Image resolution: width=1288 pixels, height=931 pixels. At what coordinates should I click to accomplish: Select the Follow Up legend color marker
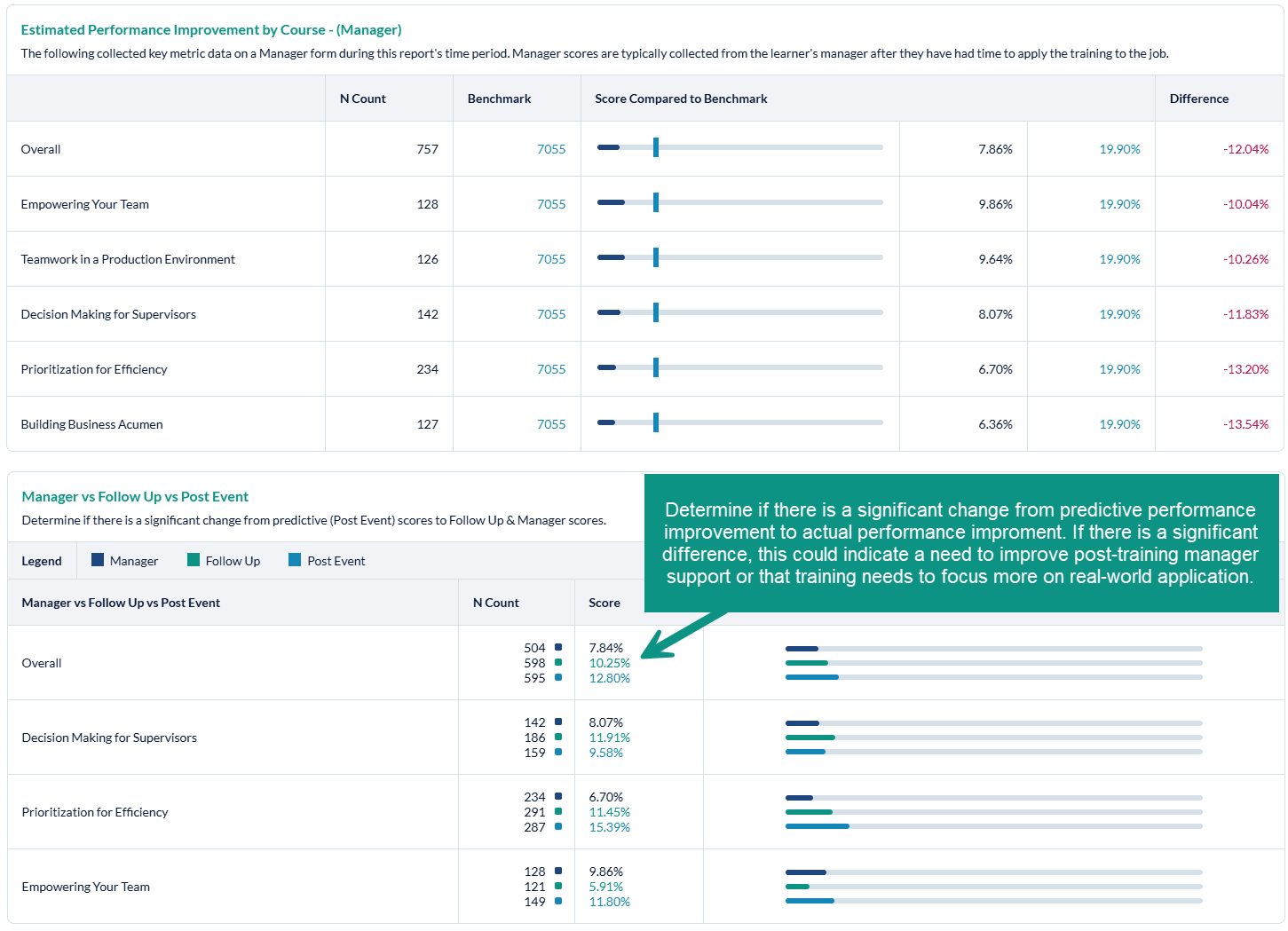click(192, 560)
